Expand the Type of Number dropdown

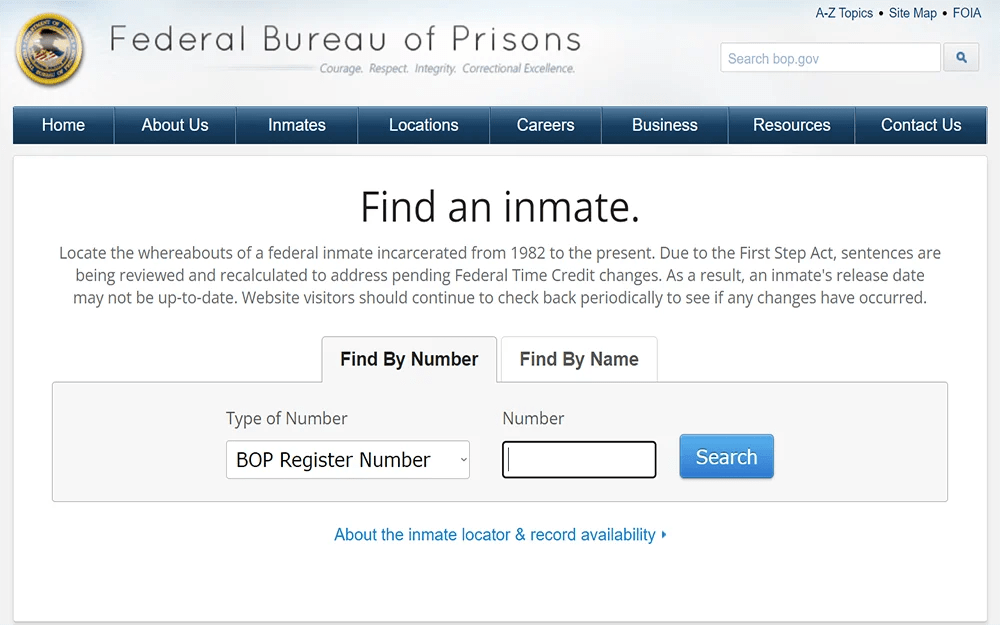(x=348, y=459)
